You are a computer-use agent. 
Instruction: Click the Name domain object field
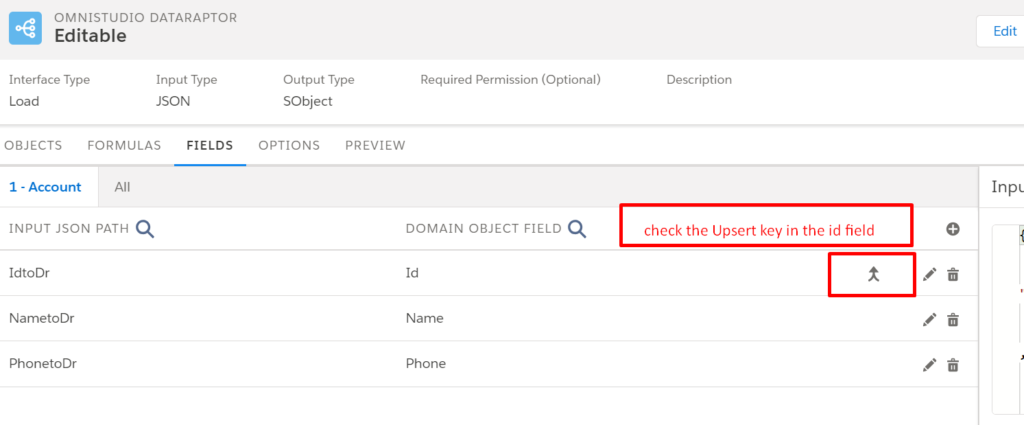tap(424, 318)
